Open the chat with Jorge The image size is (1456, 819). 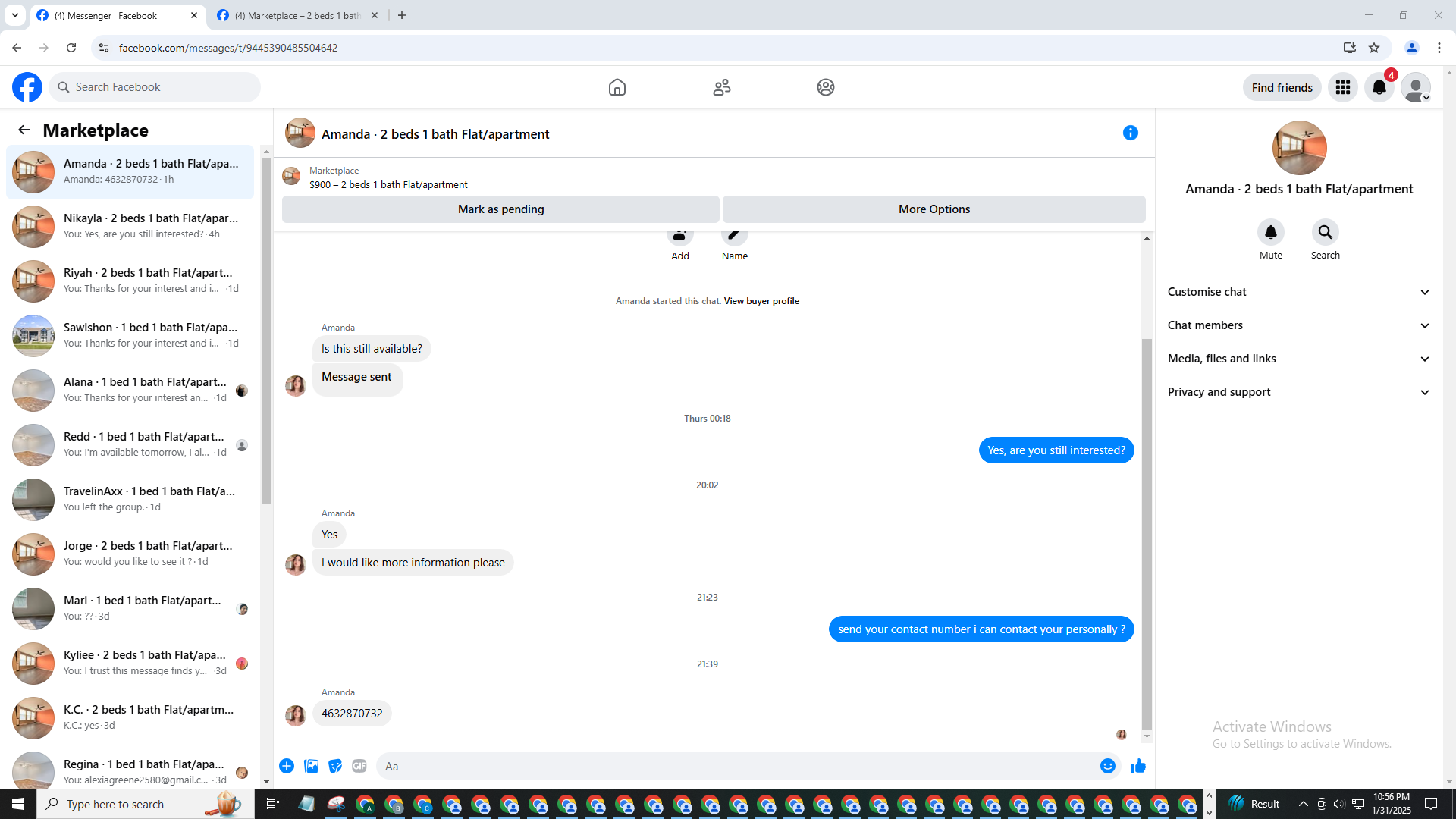(130, 554)
